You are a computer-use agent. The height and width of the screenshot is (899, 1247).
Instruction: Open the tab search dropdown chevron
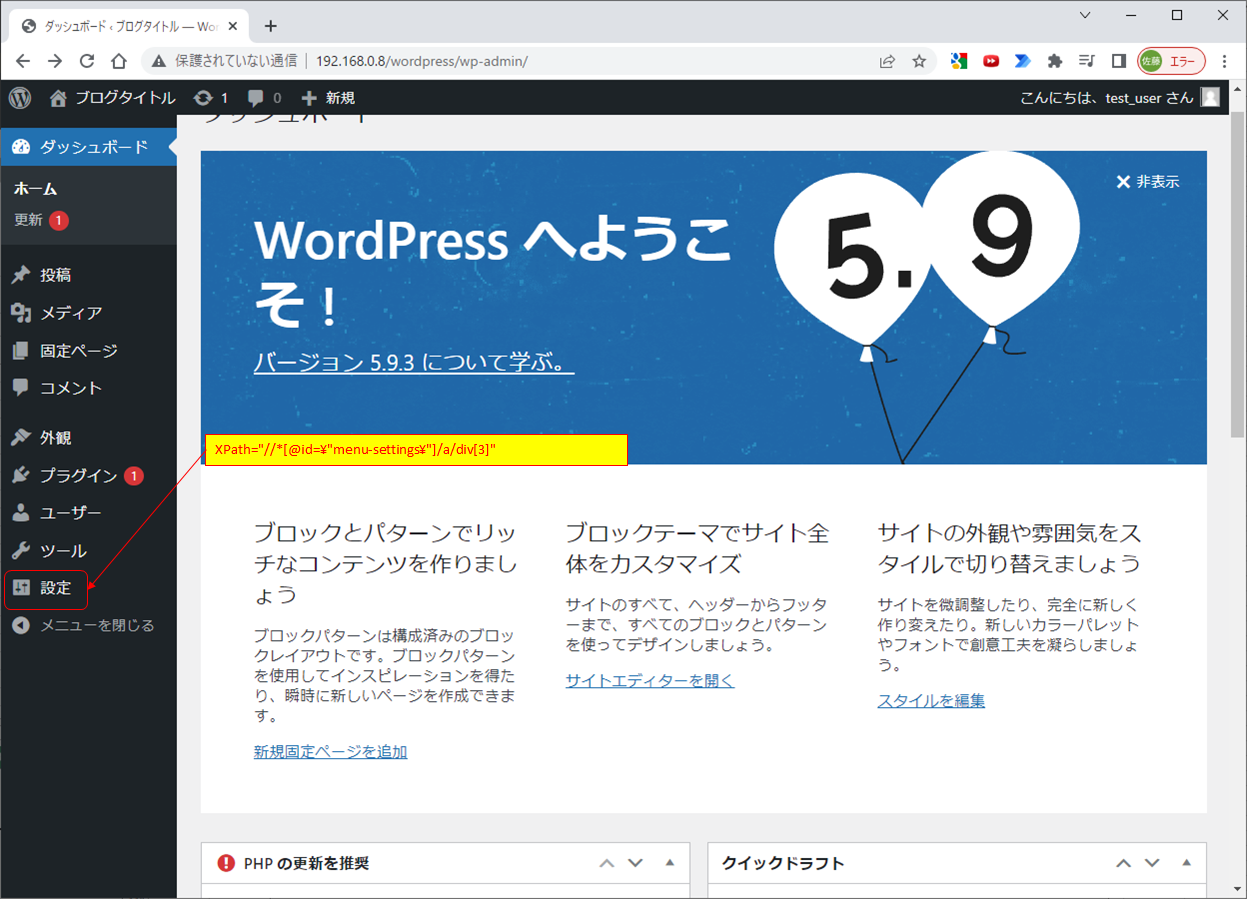click(x=1087, y=15)
